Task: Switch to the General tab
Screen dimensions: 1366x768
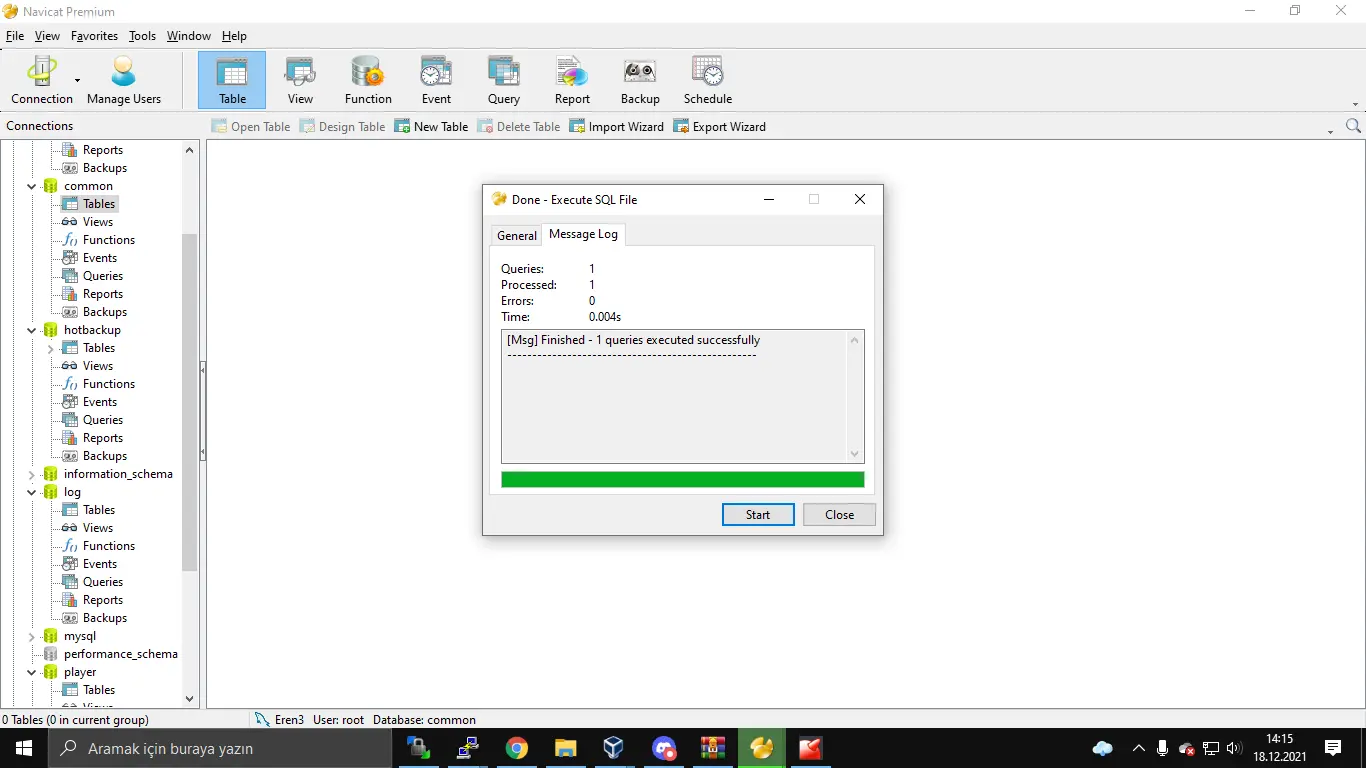Action: (x=517, y=236)
